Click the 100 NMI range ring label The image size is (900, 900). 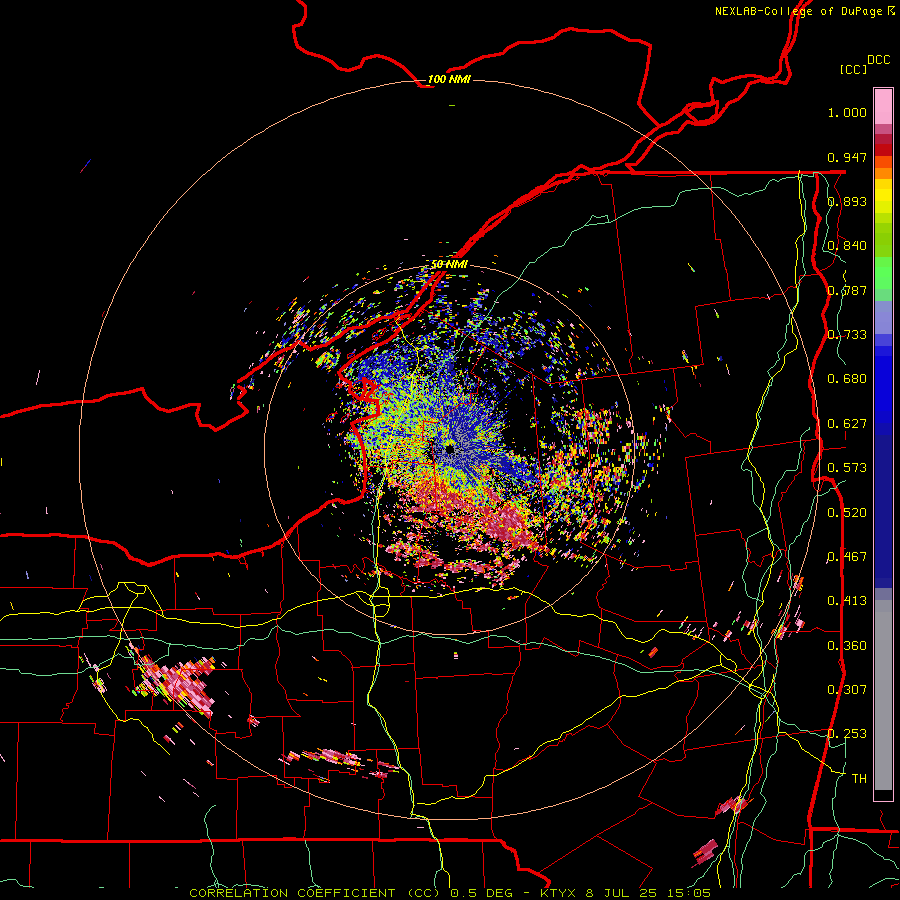click(449, 79)
